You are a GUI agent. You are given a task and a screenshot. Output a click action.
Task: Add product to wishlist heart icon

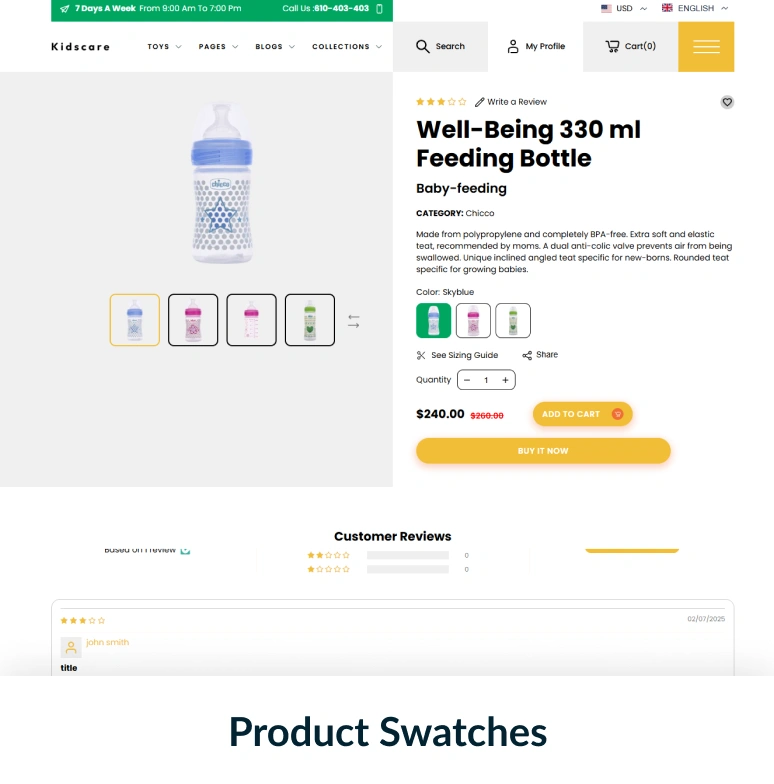click(727, 102)
